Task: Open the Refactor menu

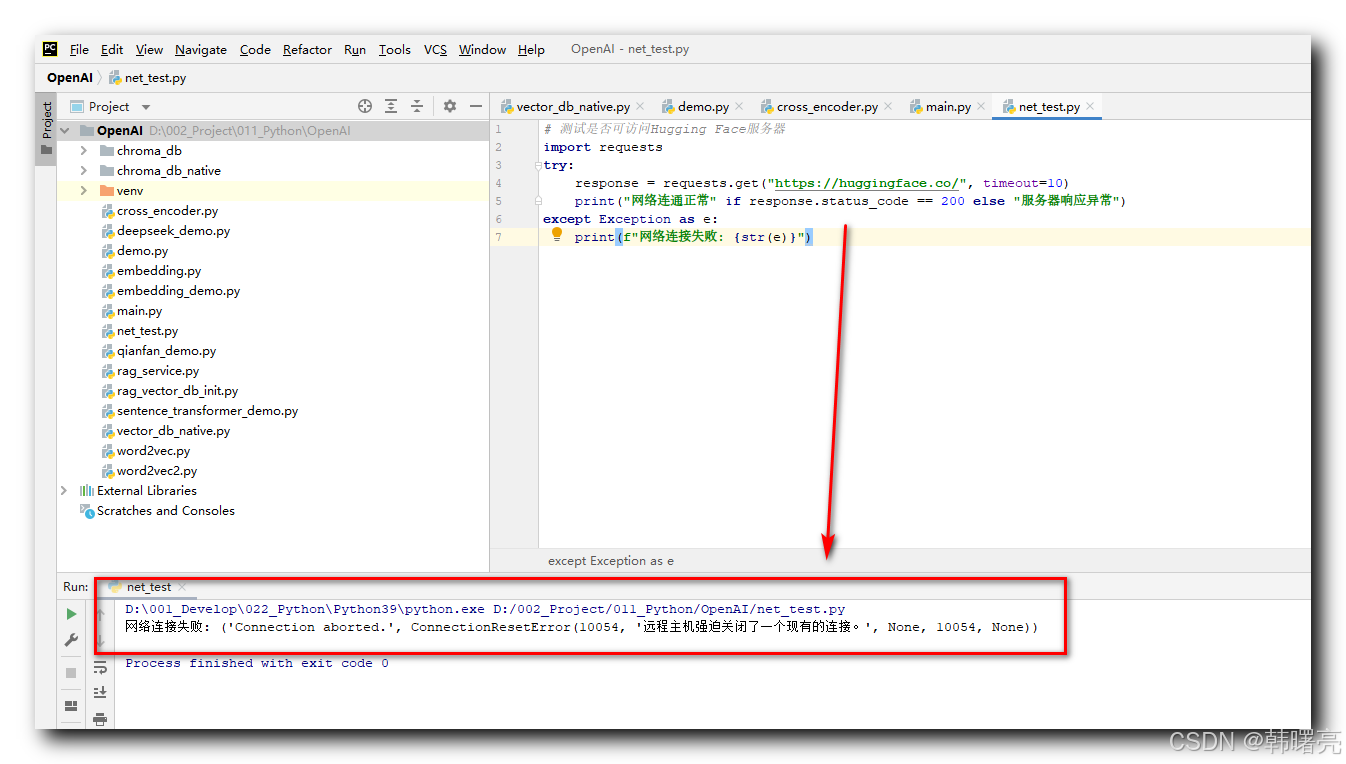Action: point(307,49)
